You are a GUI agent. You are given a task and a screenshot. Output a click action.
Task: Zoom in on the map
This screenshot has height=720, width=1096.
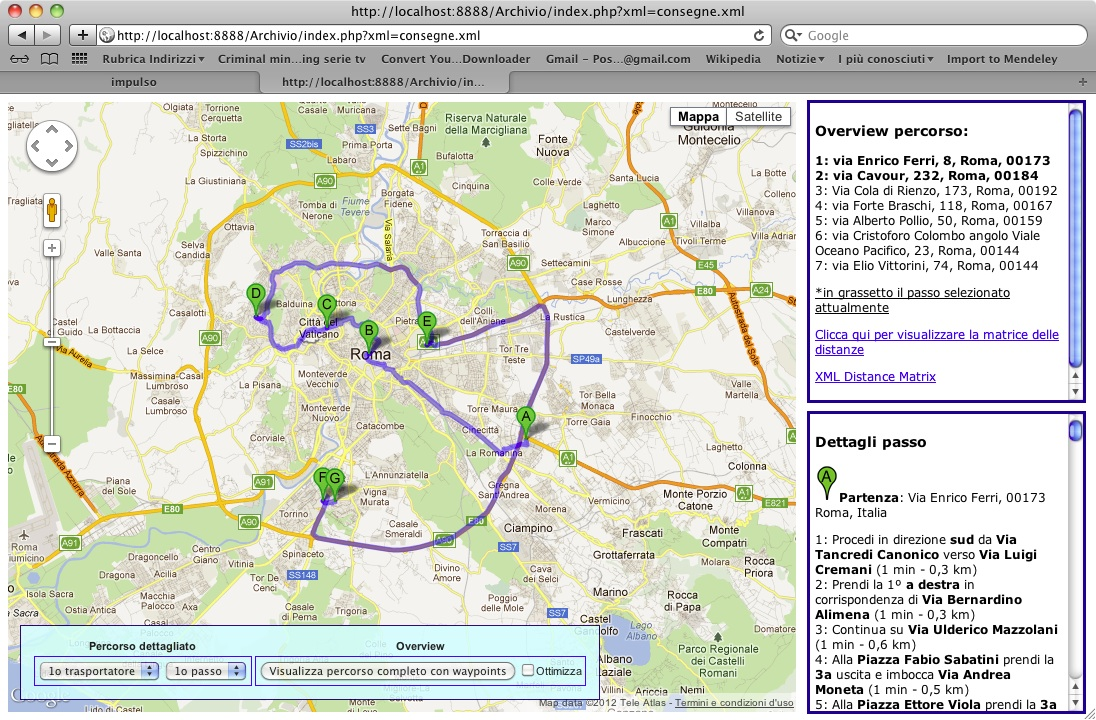[x=52, y=248]
